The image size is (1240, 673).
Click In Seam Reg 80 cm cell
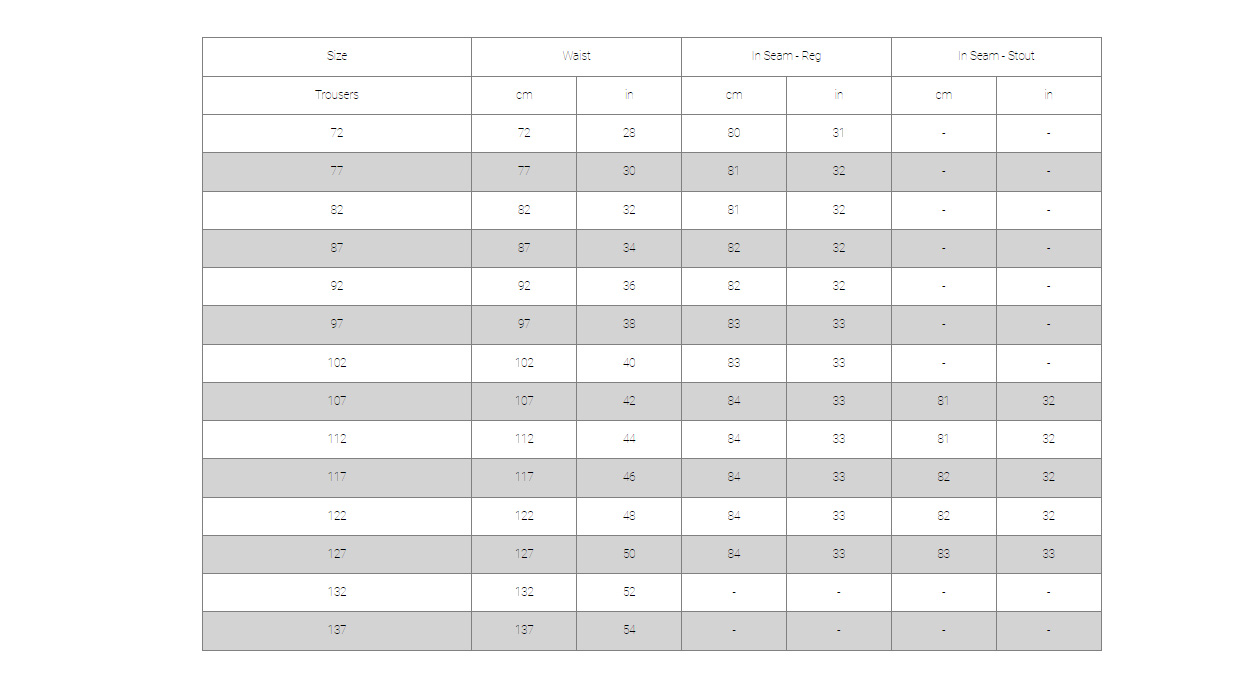coord(734,133)
